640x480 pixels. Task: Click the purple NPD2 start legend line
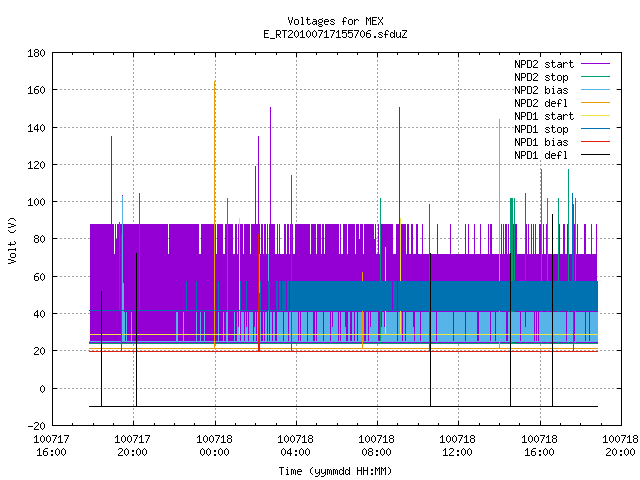595,64
